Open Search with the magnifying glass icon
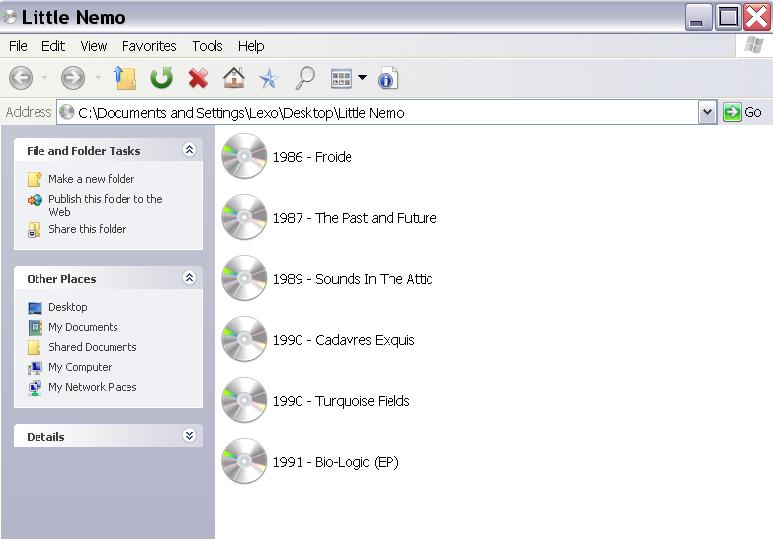773x540 pixels. 305,78
